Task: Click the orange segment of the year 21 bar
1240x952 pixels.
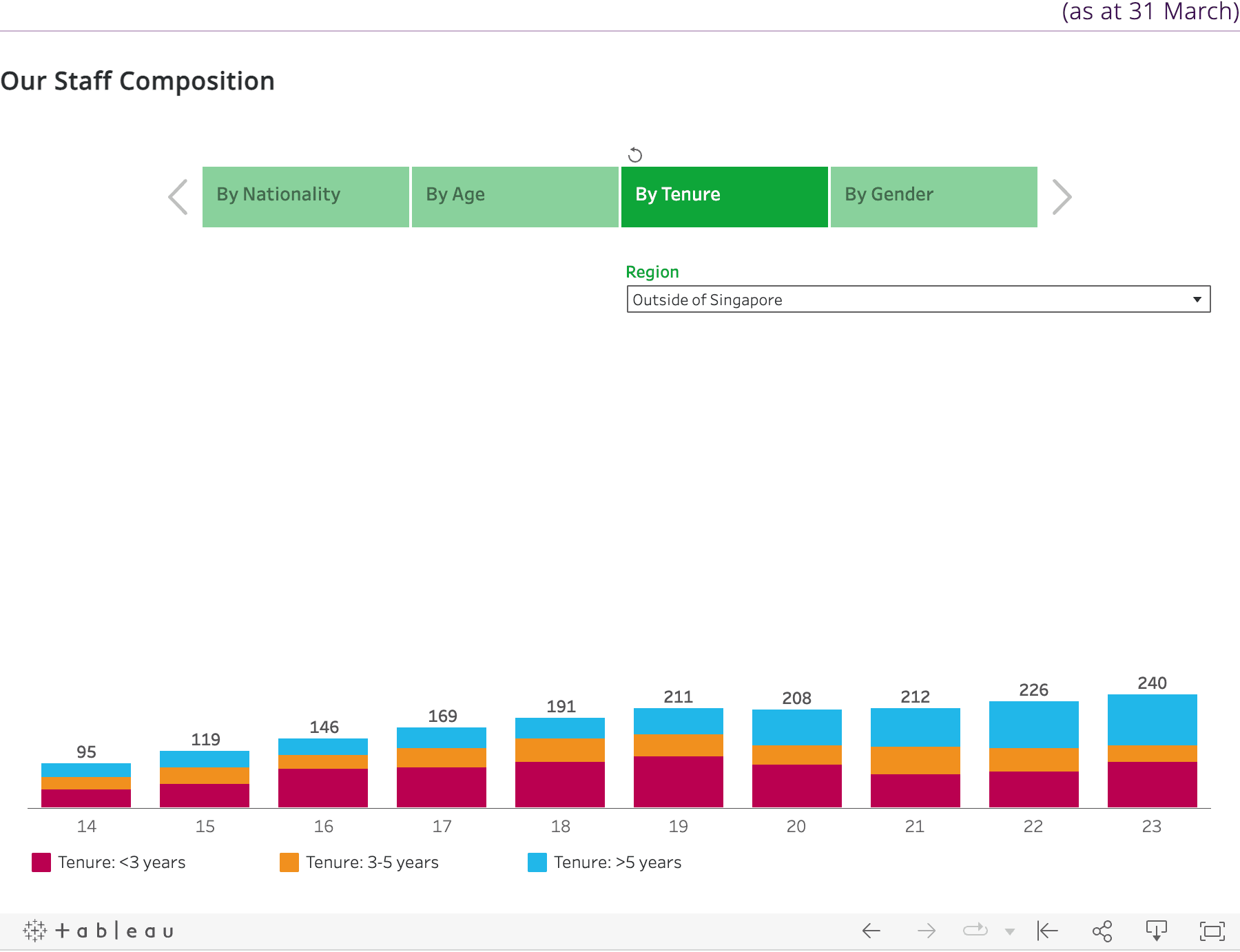Action: (916, 760)
